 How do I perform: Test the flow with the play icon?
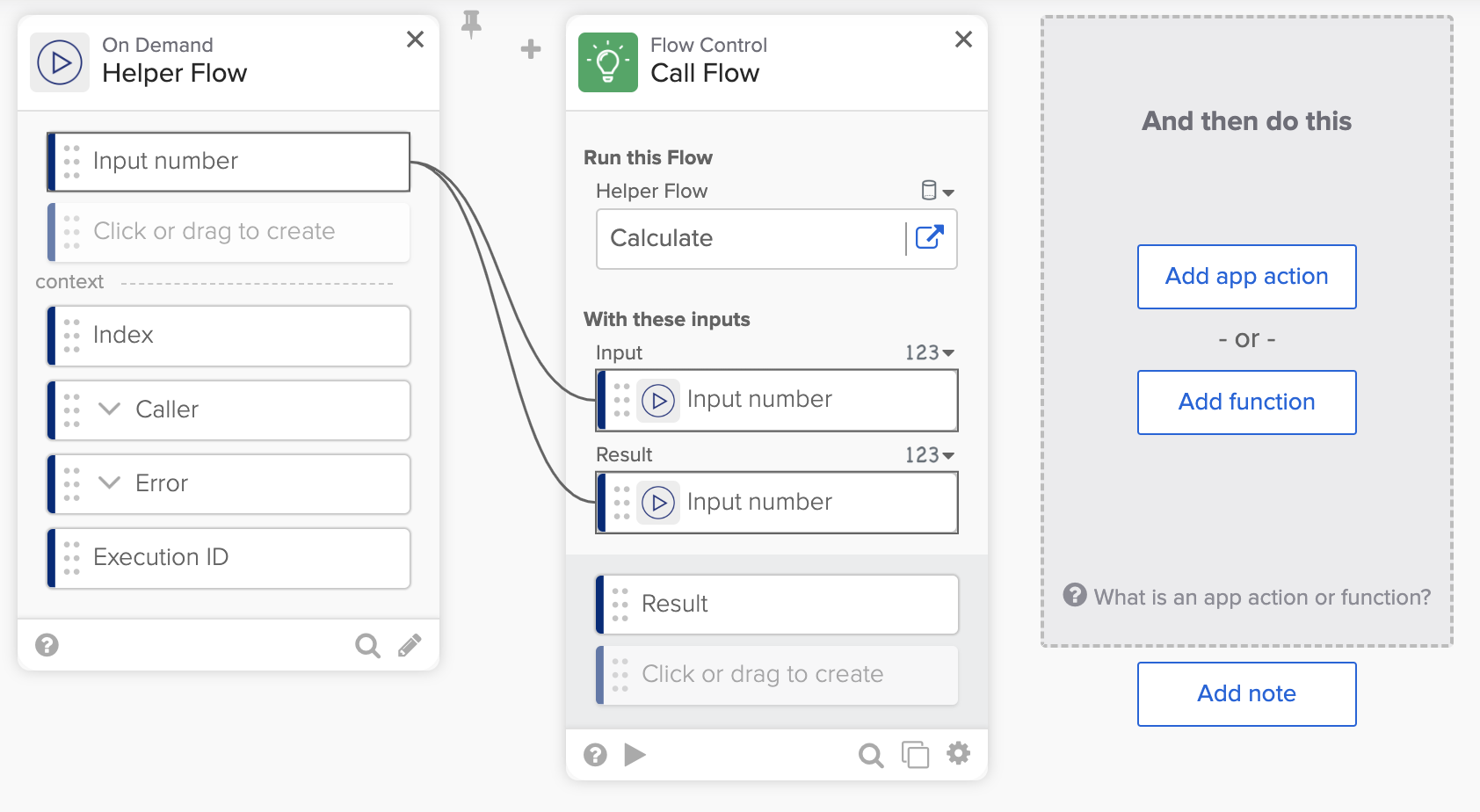(x=635, y=754)
